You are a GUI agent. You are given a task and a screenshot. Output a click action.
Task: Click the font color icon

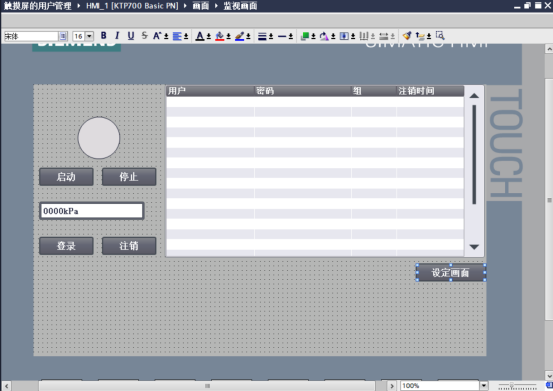pyautogui.click(x=200, y=36)
